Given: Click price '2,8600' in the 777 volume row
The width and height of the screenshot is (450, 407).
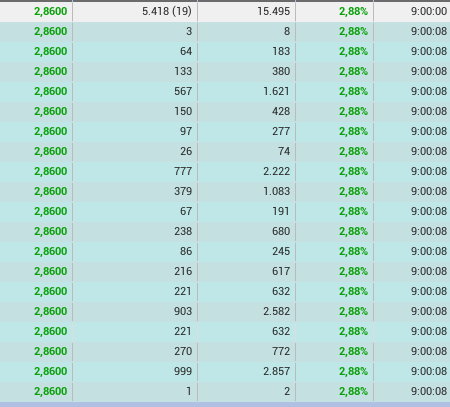Looking at the screenshot, I should coord(51,171).
